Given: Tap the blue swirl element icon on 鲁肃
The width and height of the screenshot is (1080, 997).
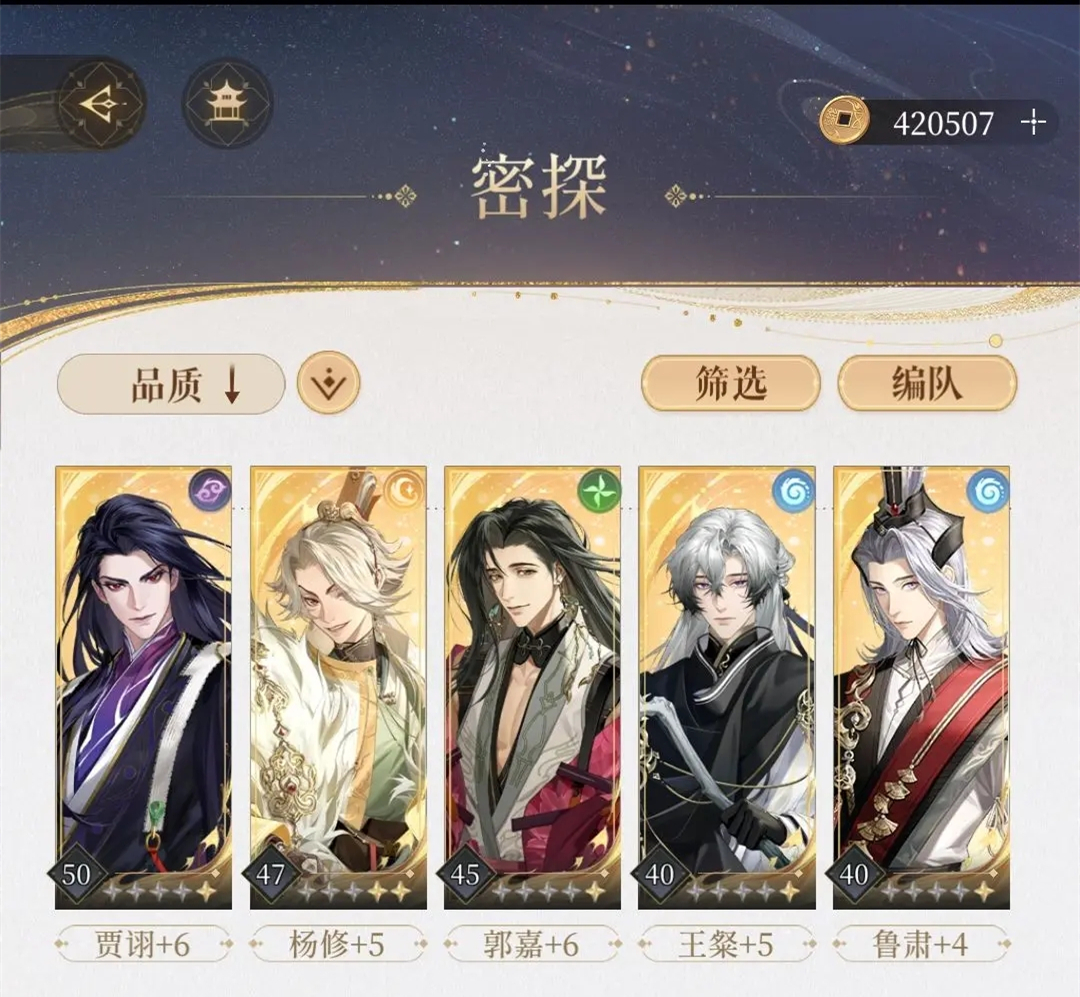Looking at the screenshot, I should coord(988,491).
